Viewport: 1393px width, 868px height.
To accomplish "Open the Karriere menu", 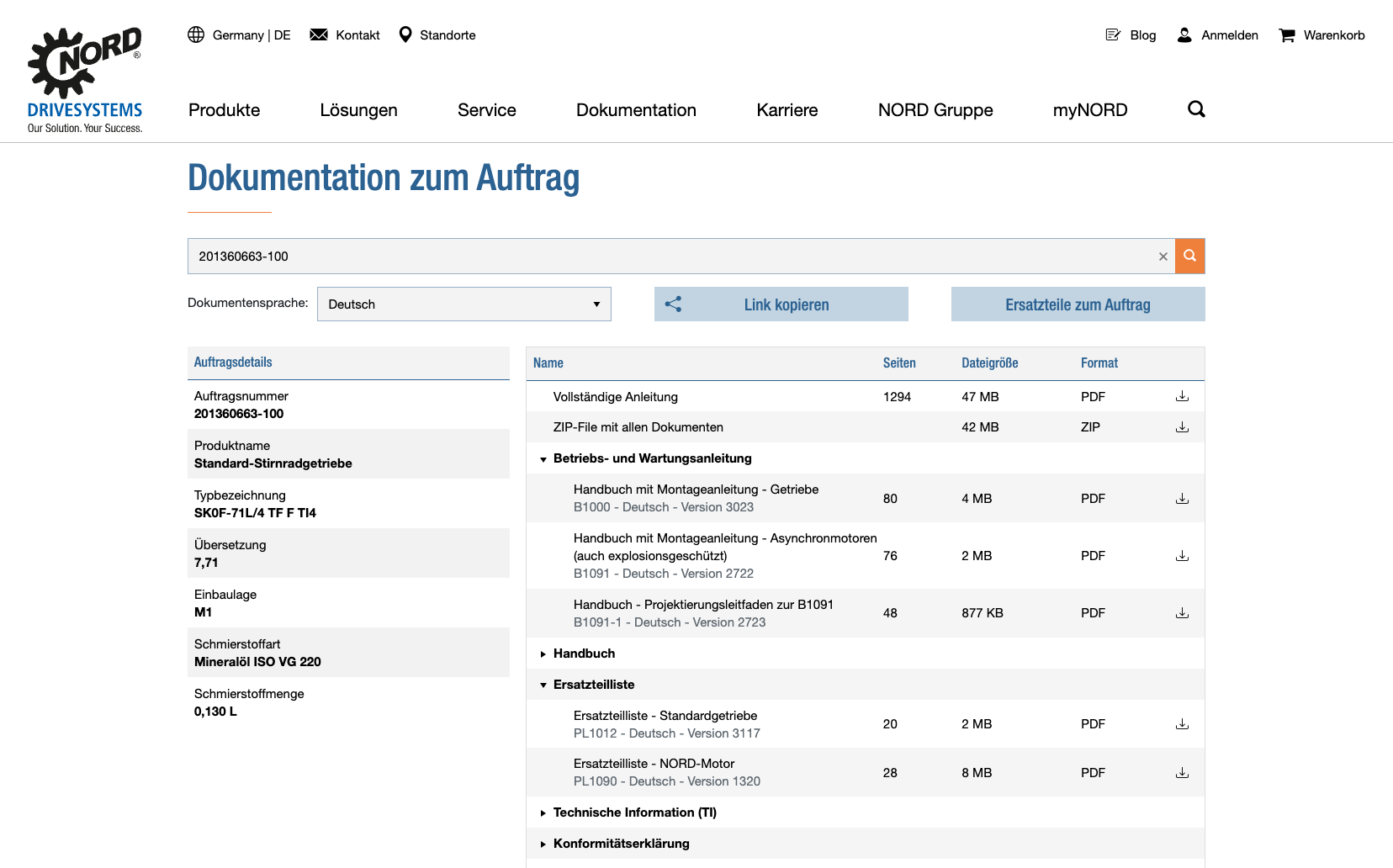I will coord(787,110).
